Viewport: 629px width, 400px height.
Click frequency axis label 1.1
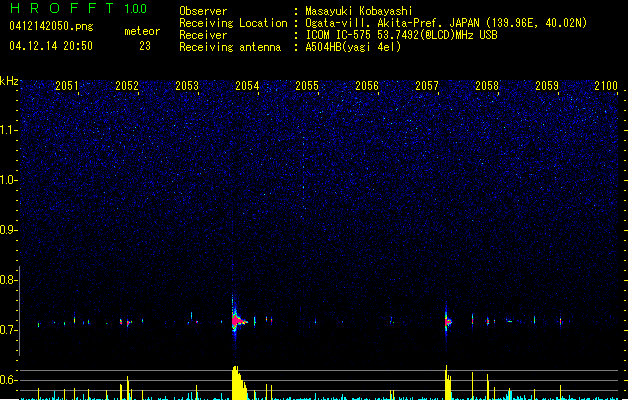(8, 130)
